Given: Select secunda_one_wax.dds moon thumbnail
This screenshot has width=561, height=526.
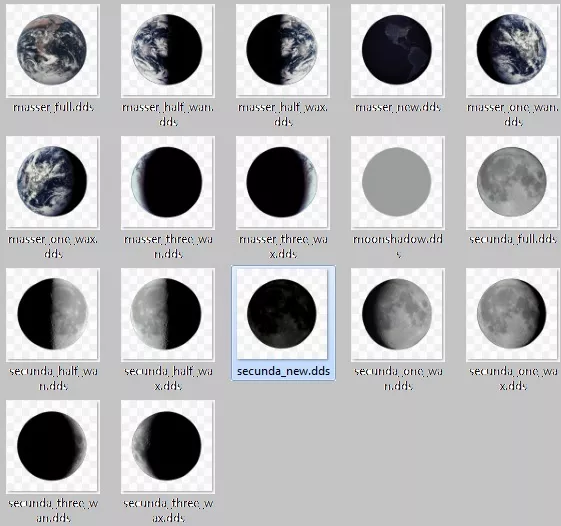Looking at the screenshot, I should pyautogui.click(x=513, y=315).
